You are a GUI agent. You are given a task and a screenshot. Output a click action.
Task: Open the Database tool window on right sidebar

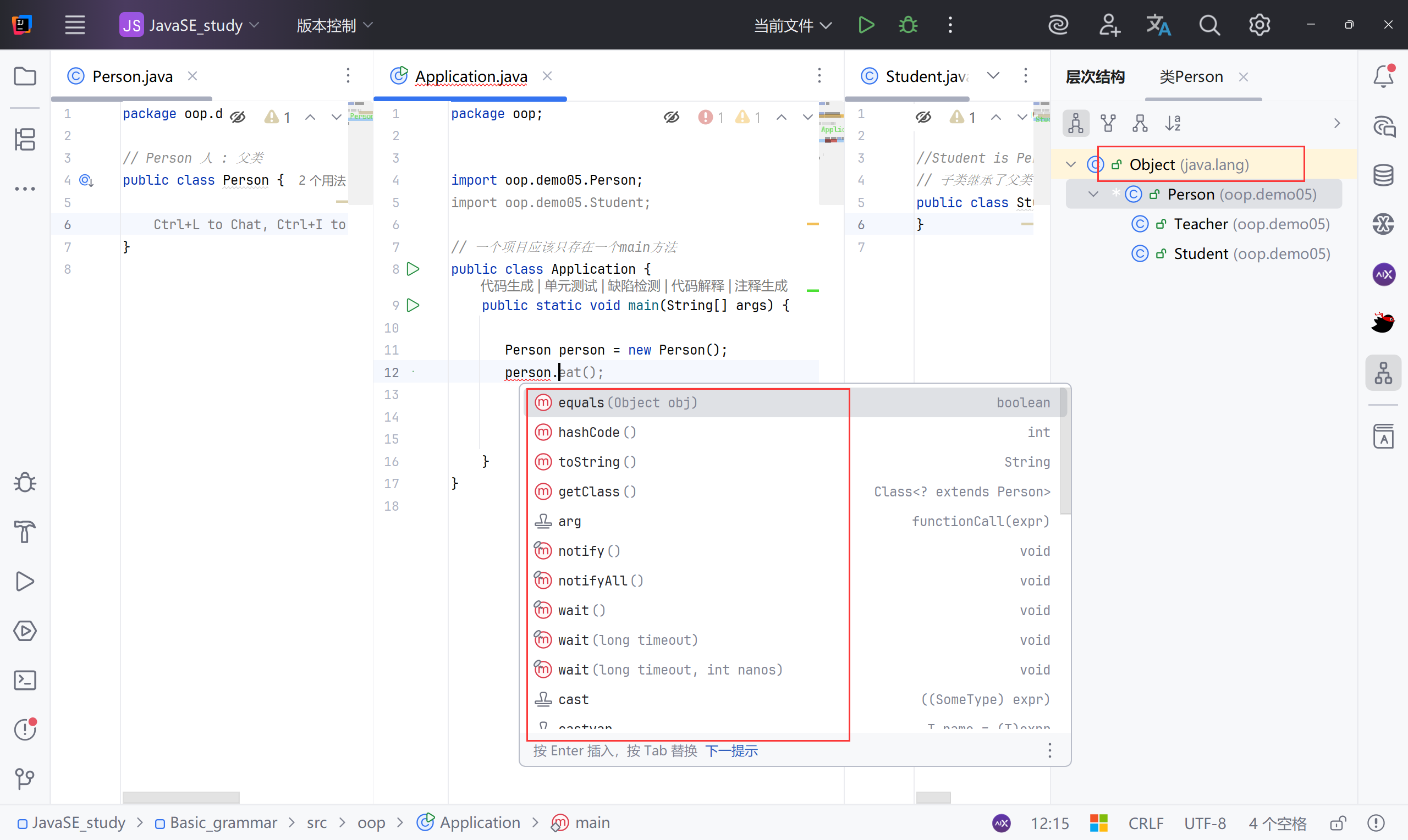1383,175
